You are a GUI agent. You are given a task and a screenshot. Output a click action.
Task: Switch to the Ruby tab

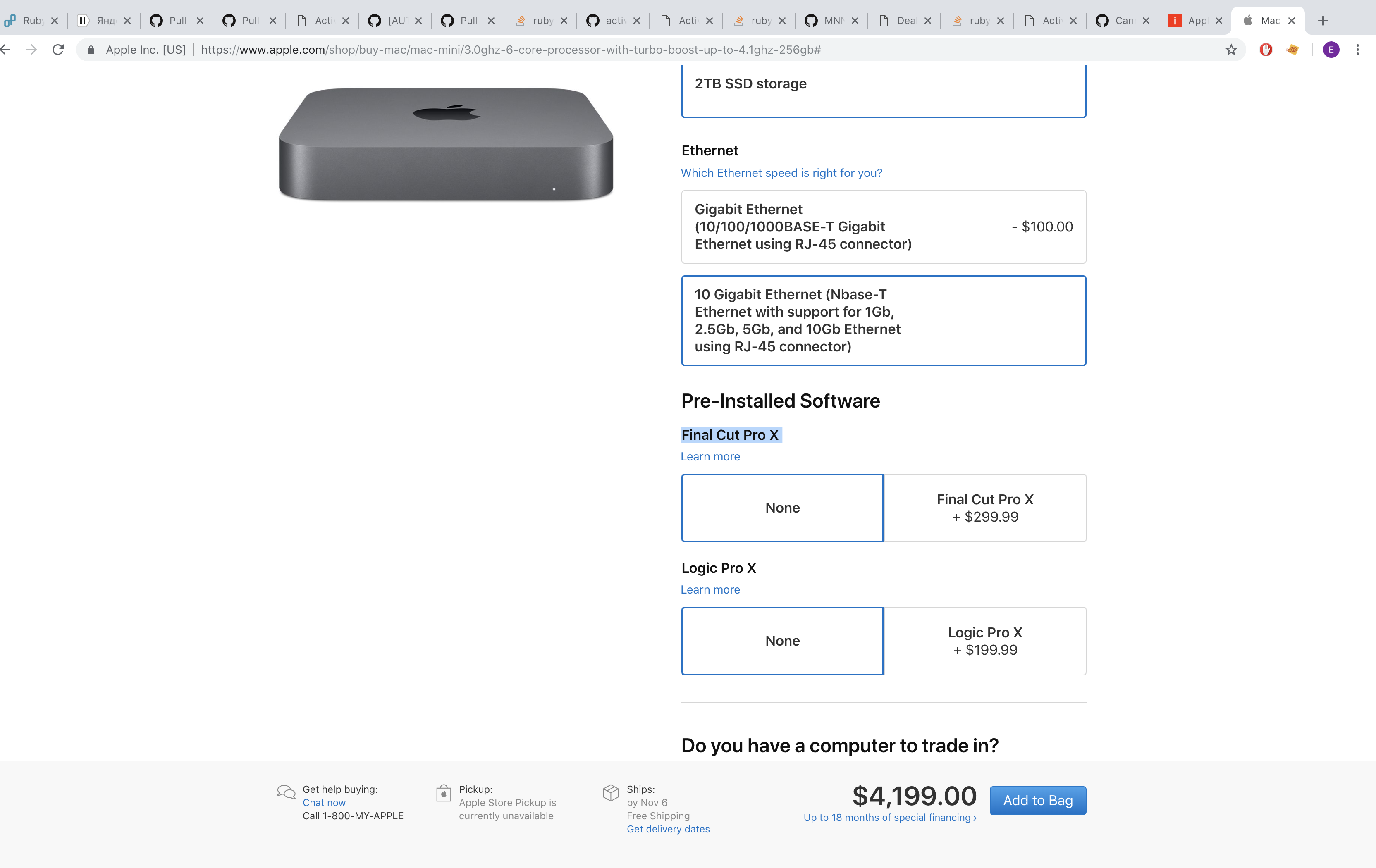point(31,21)
